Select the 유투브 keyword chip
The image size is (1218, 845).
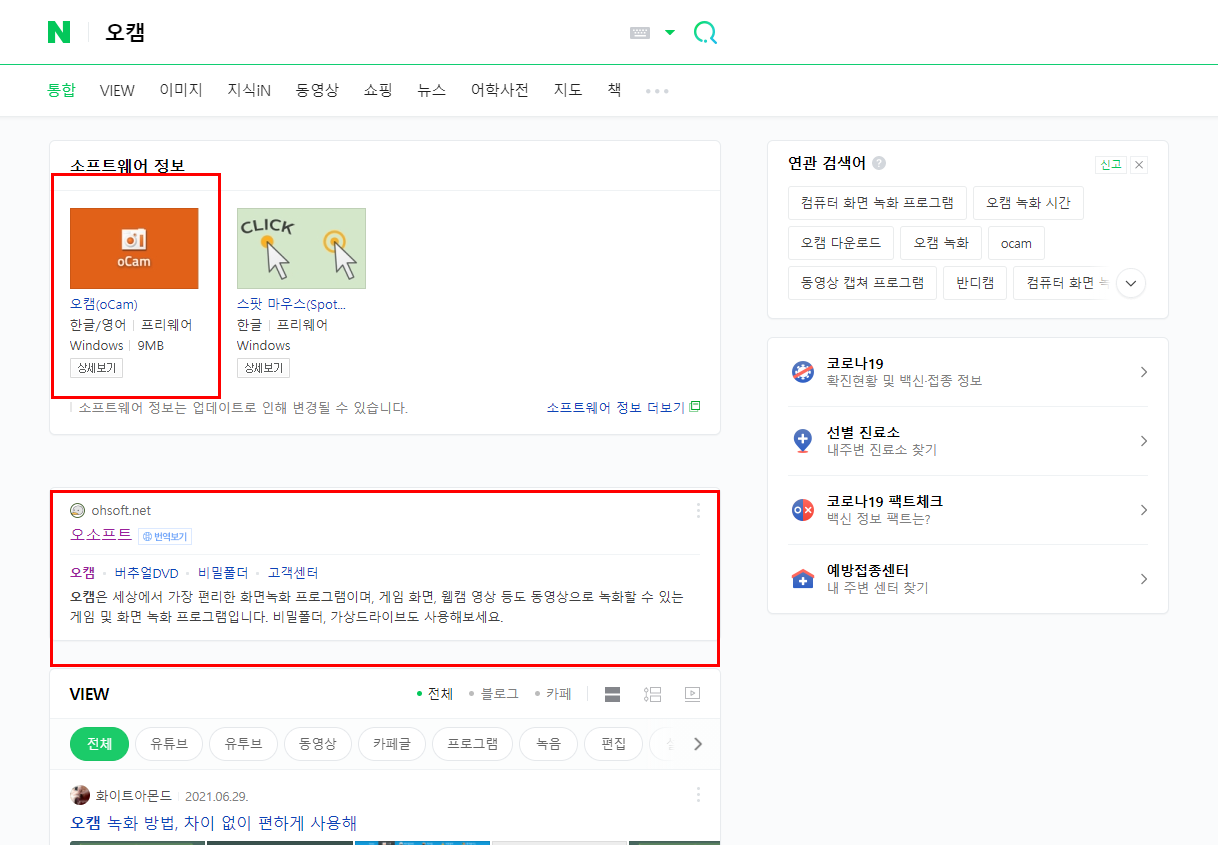pyautogui.click(x=244, y=744)
